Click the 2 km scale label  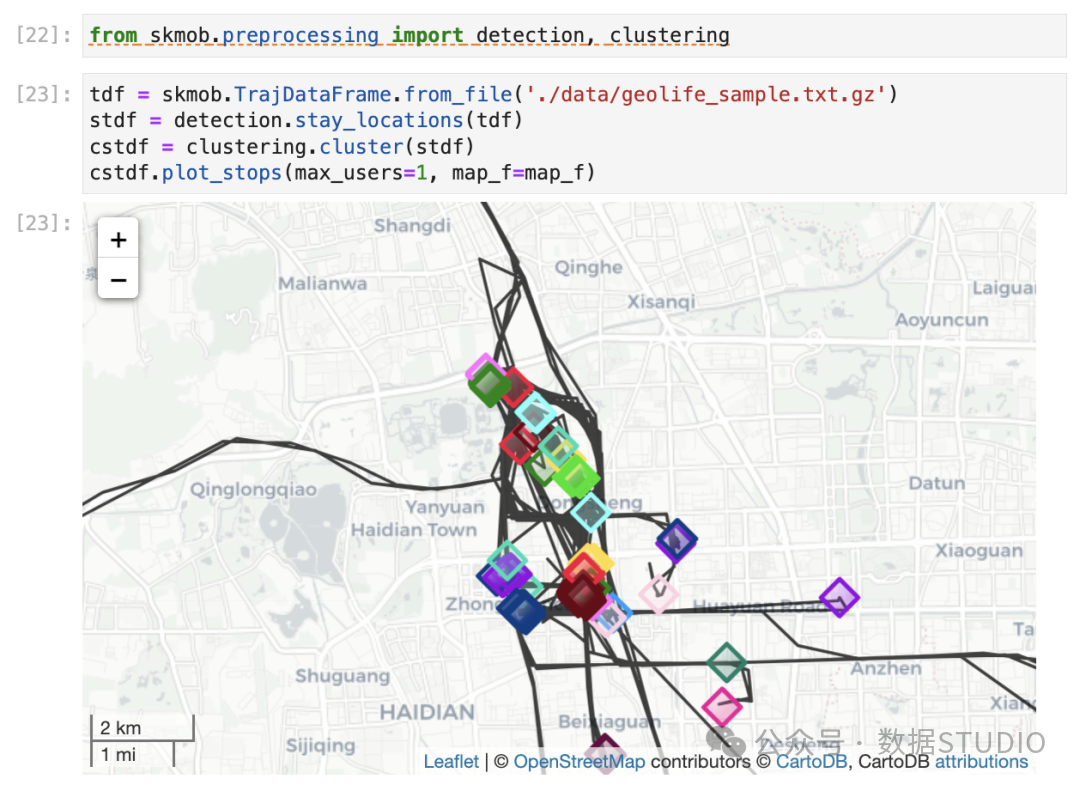point(121,728)
